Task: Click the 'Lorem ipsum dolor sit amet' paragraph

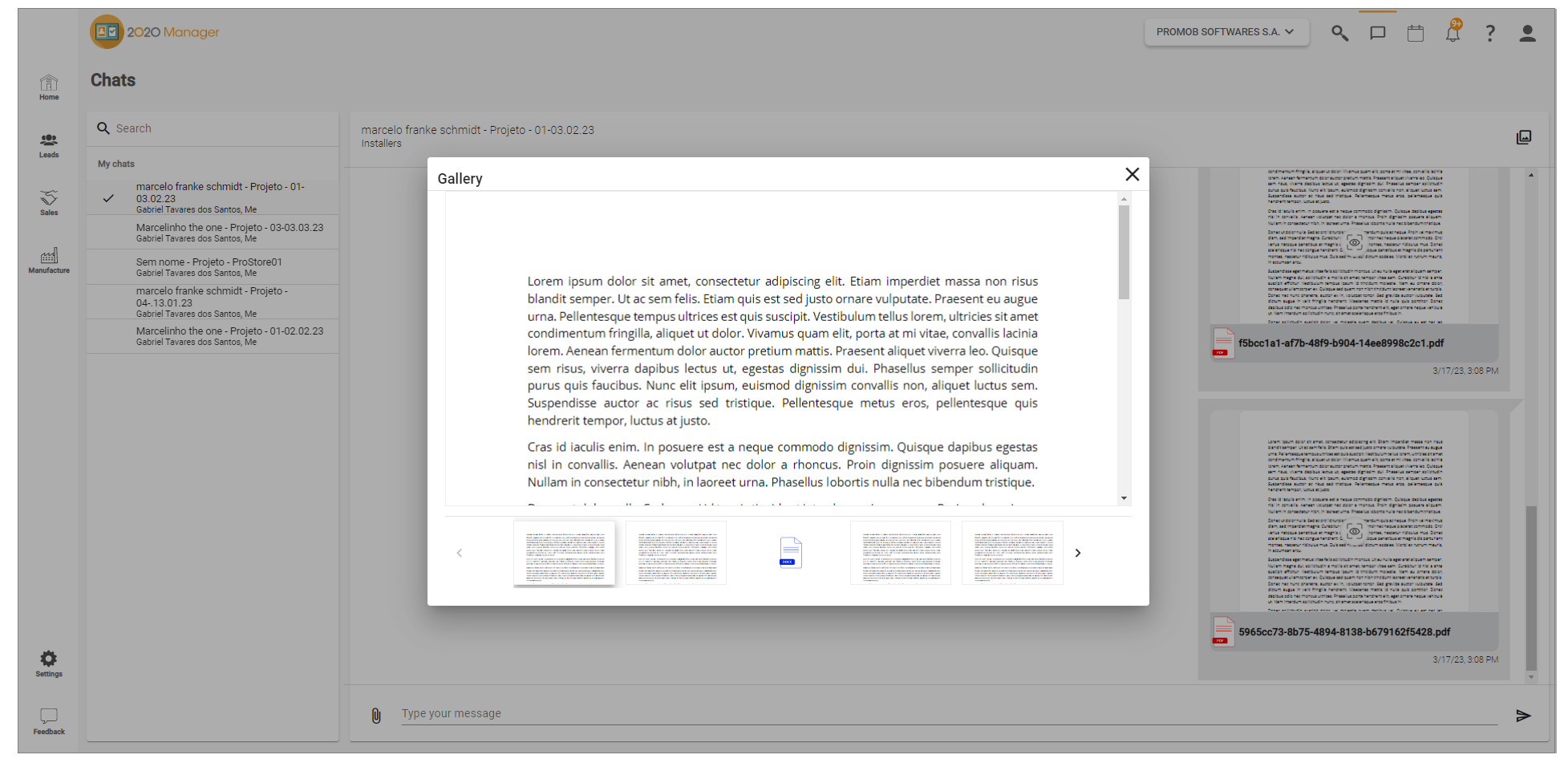Action: coord(783,351)
